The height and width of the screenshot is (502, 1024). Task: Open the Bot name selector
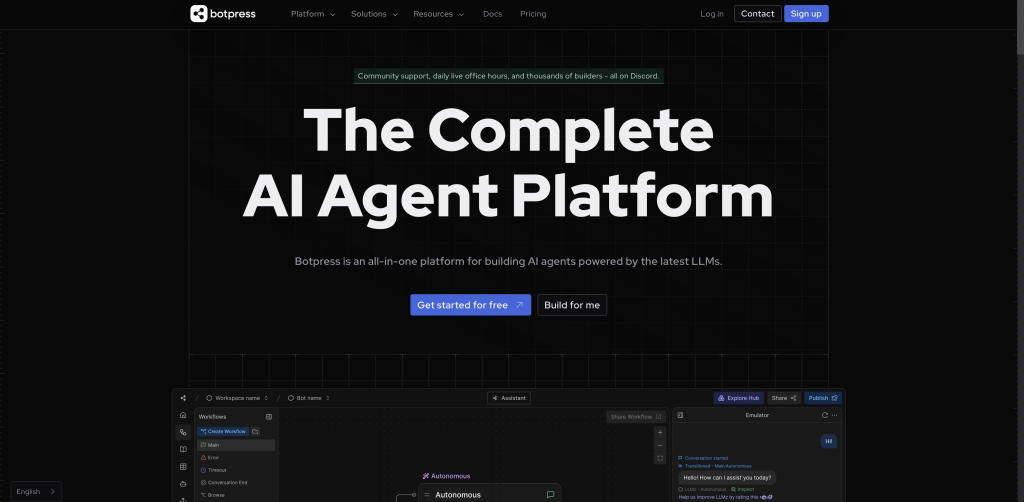309,398
